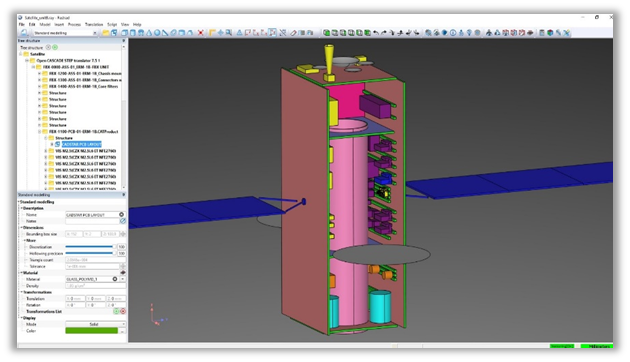Click the yellow corner bracket toolbar icon
This screenshot has height=362, width=630.
point(212,33)
